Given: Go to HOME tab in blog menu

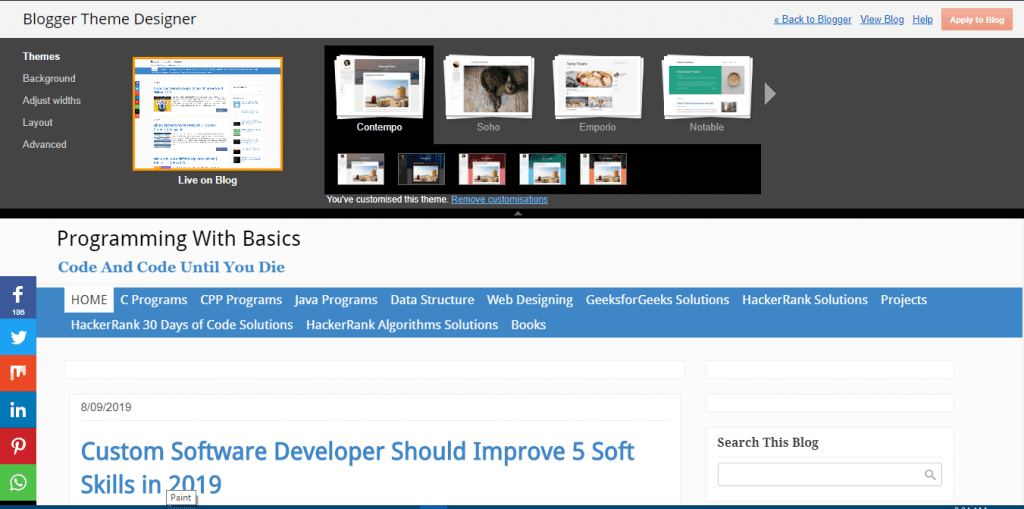Looking at the screenshot, I should click(x=89, y=300).
